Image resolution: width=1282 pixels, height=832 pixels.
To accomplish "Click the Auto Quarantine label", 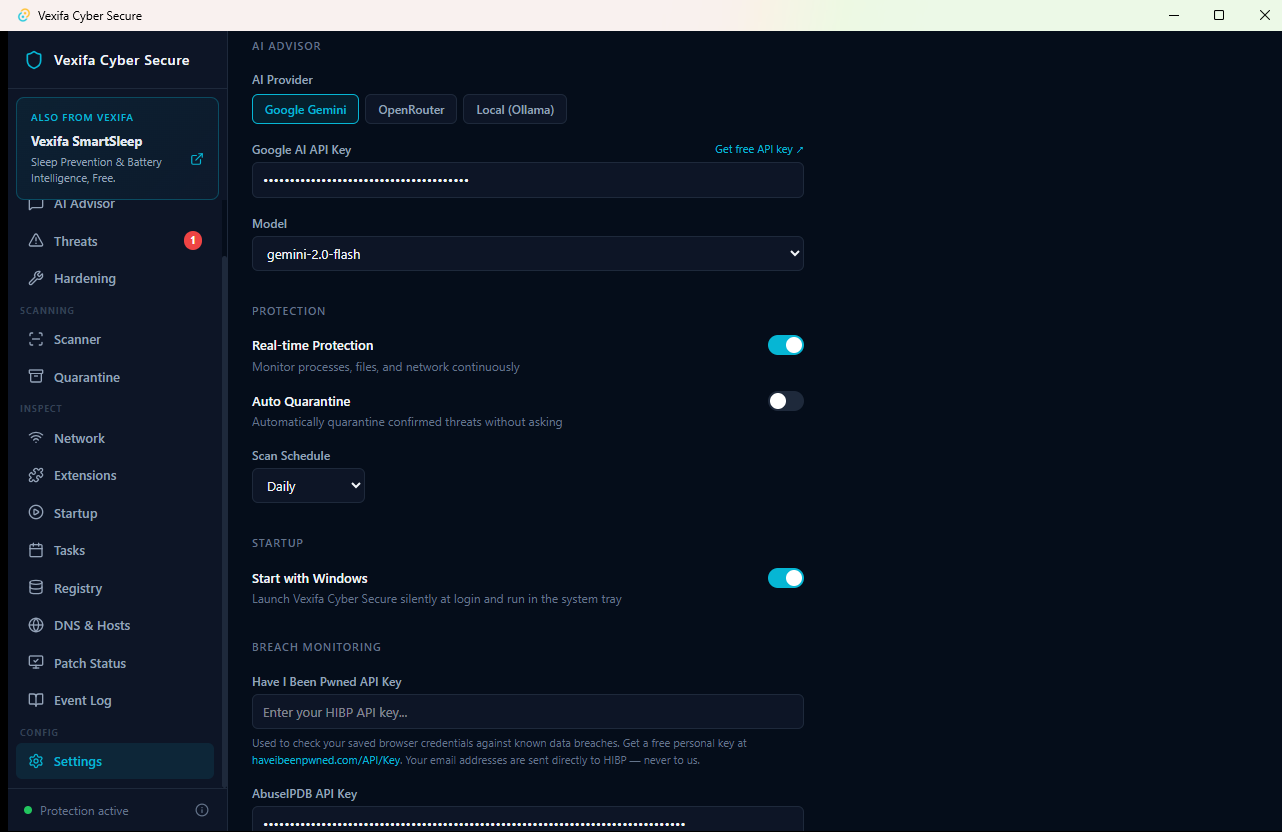I will [x=301, y=401].
